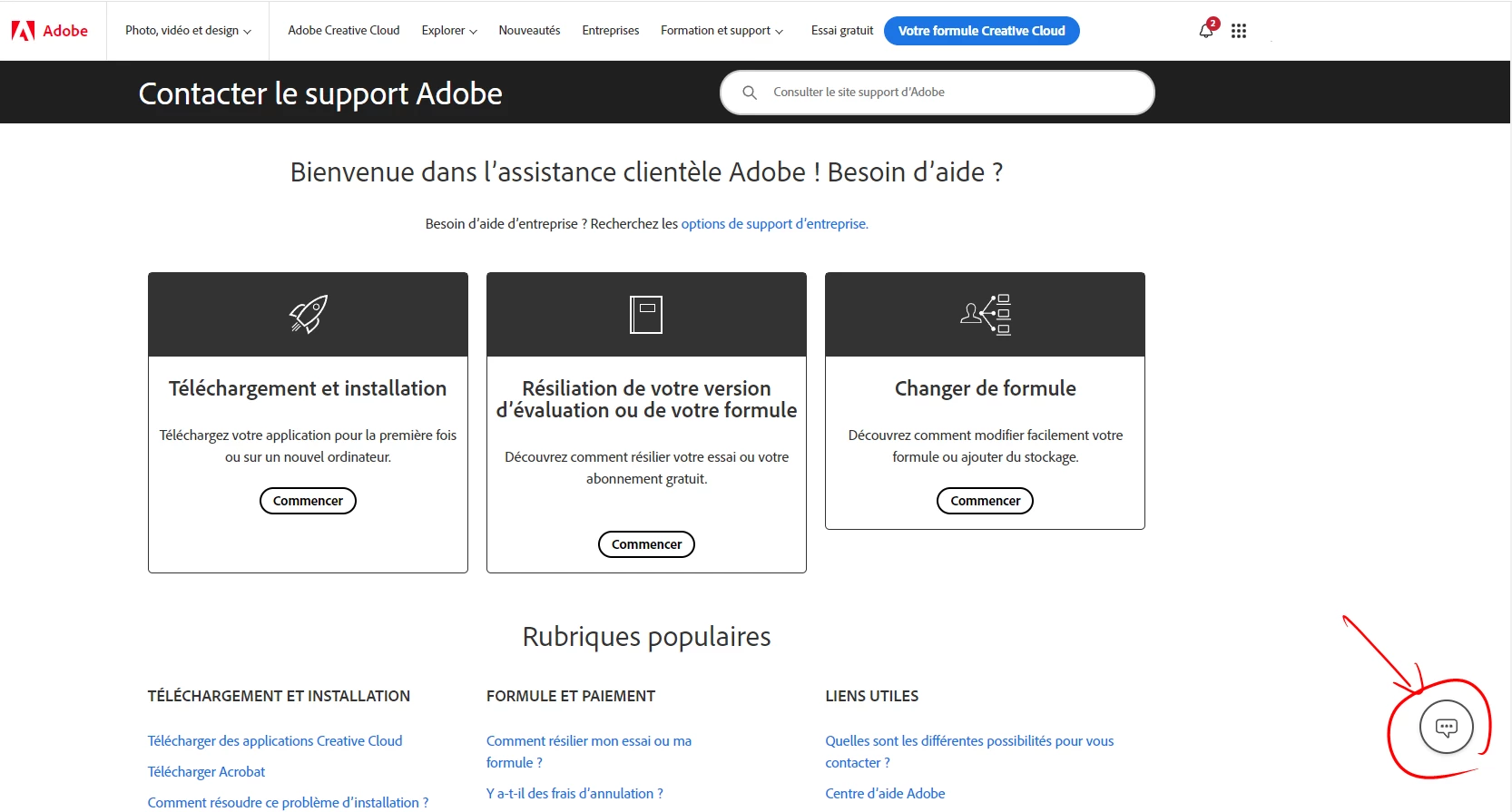Open the notifications bell icon
Screen dimensions: 1512x812
point(1206,31)
